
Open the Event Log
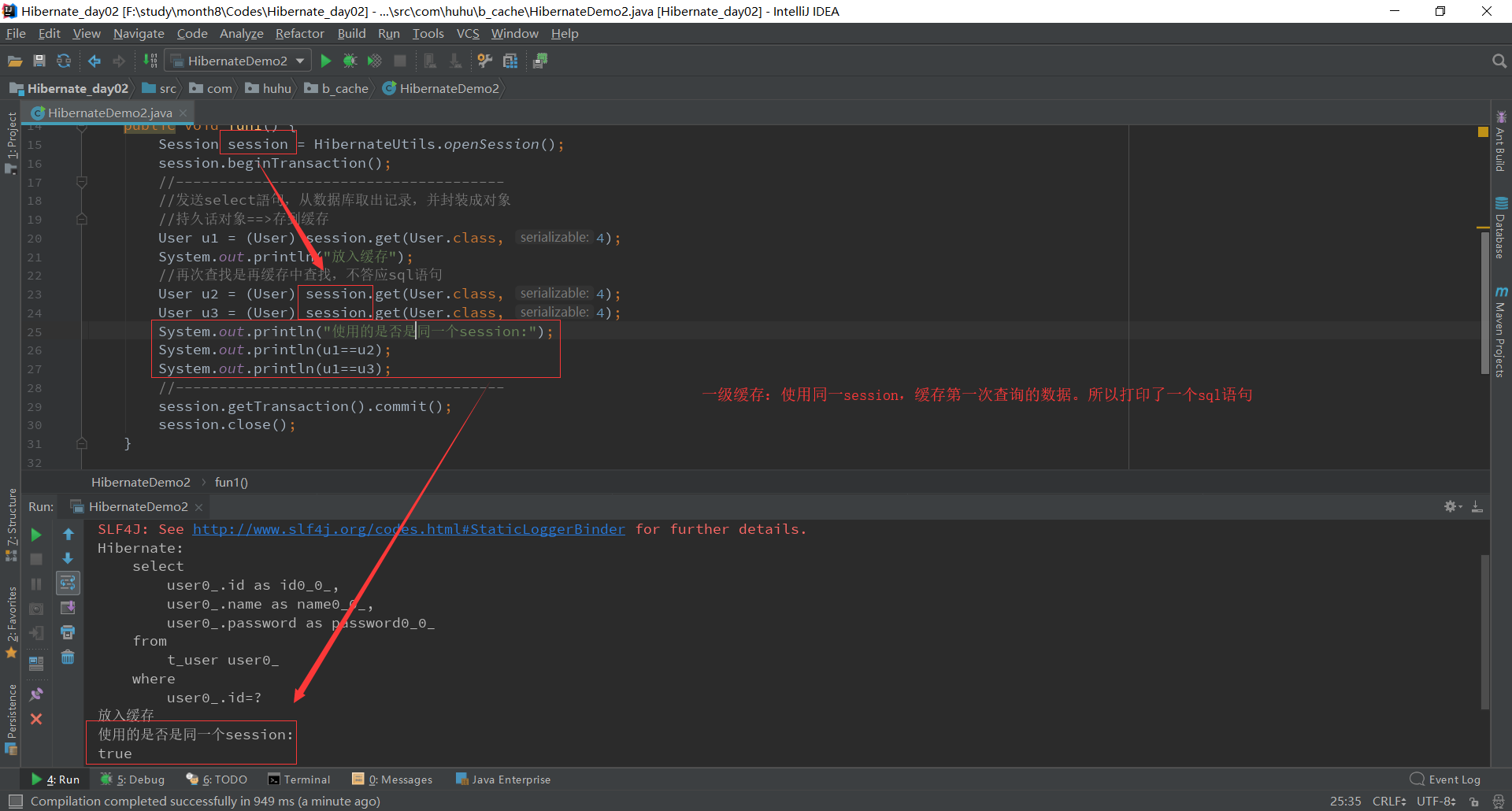[1445, 780]
